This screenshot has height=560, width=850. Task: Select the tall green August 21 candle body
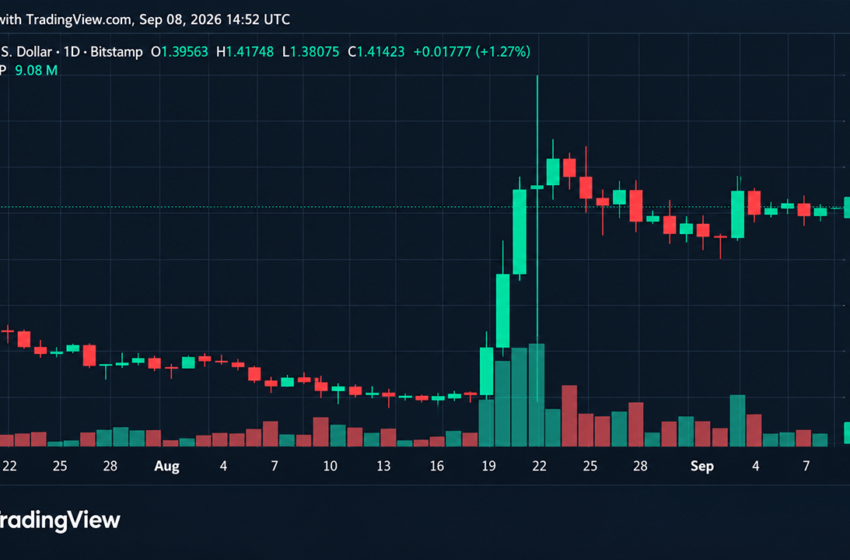519,232
